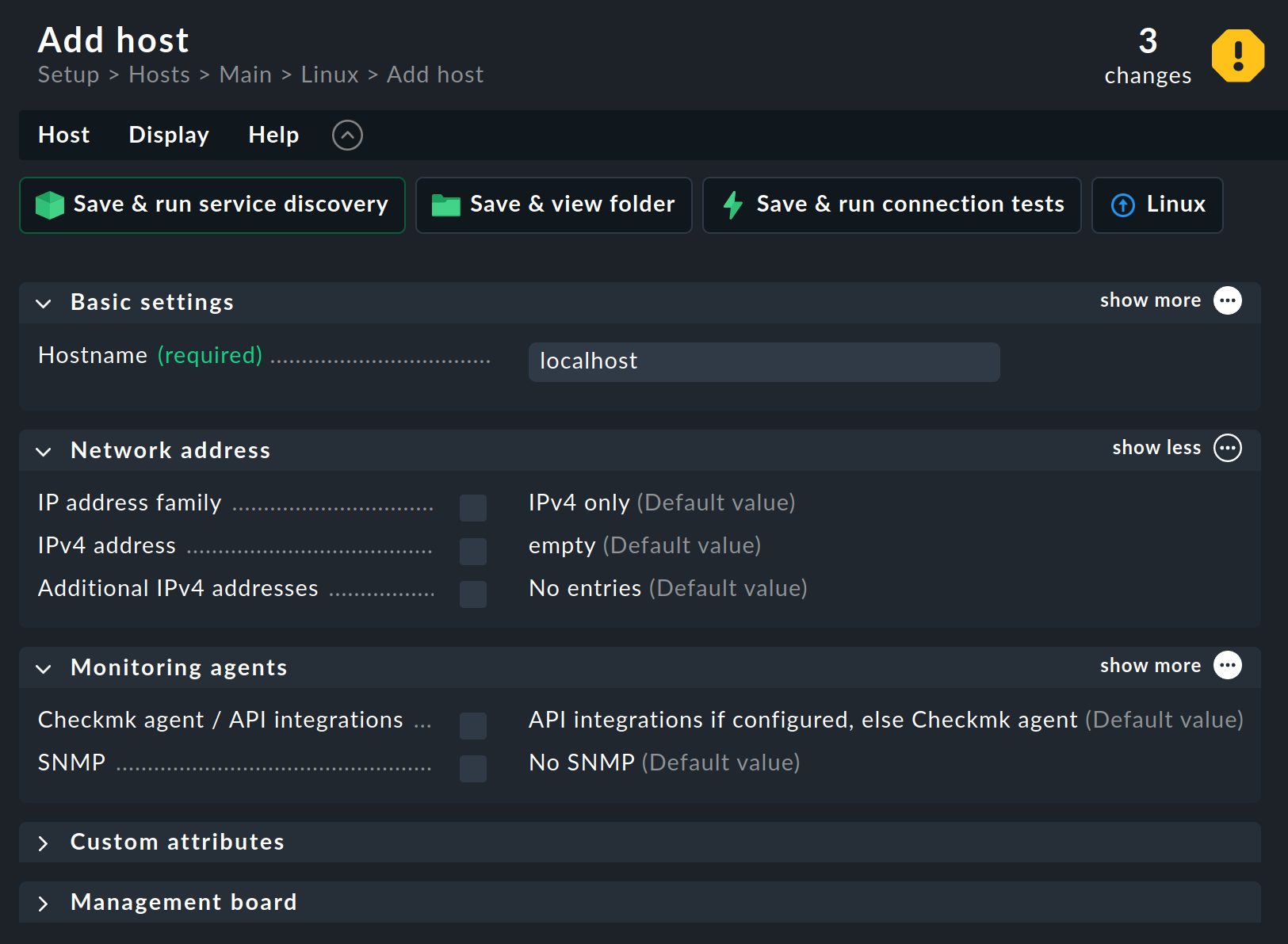The image size is (1288, 944).
Task: Check the Checkmk agent / API integrations box
Action: 473,725
